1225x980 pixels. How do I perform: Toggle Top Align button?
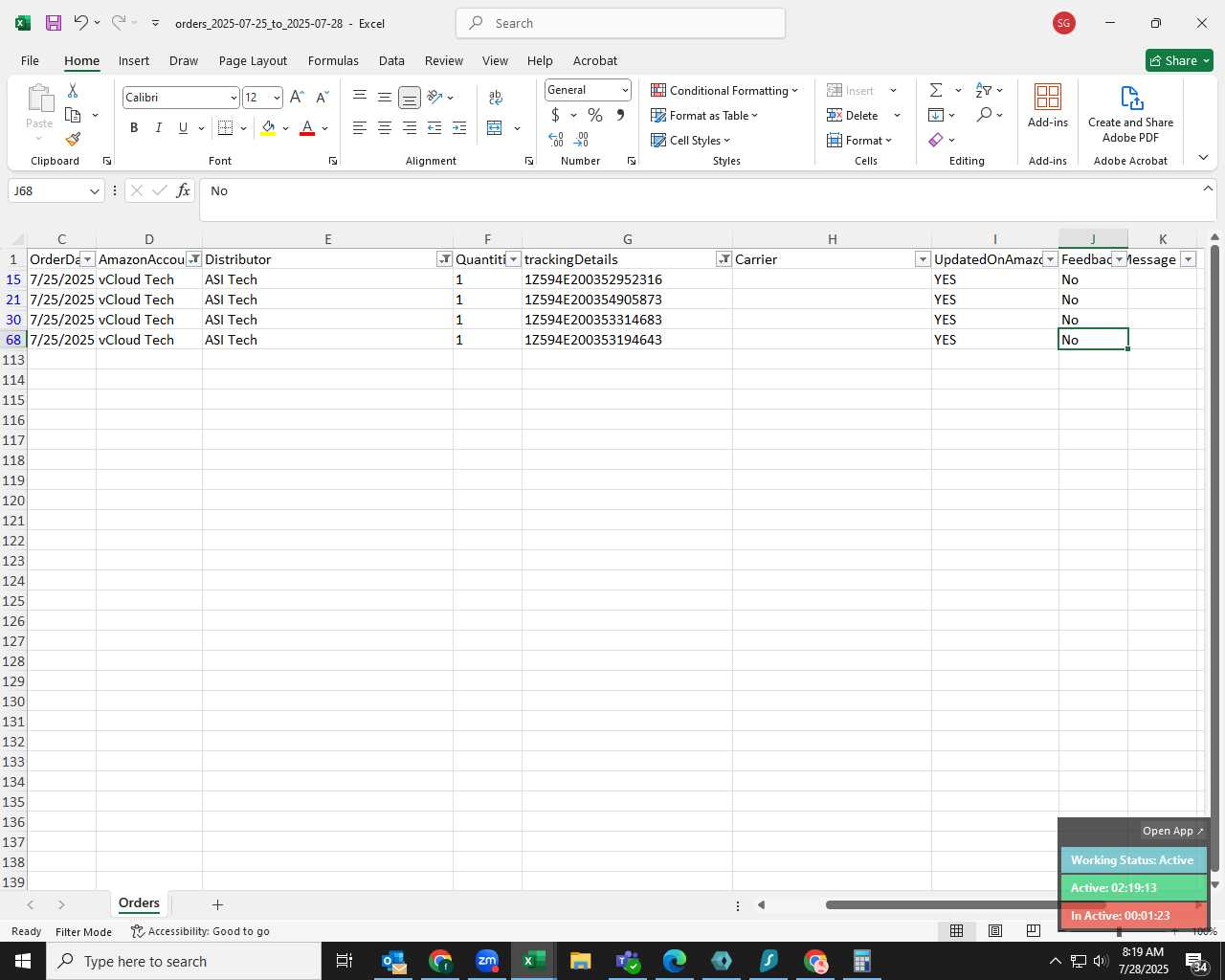click(x=360, y=97)
